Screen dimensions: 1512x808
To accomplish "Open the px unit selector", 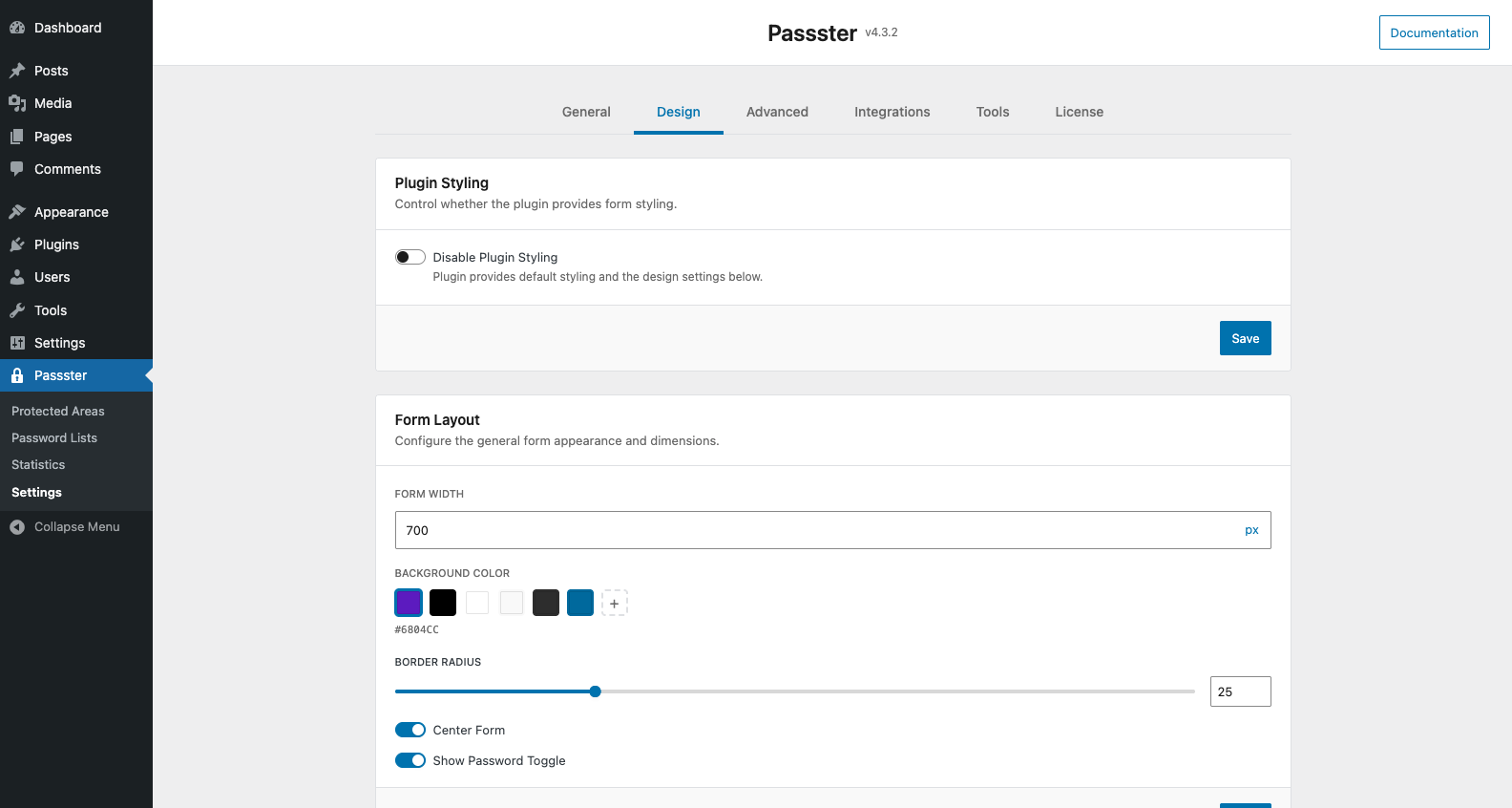I will pos(1250,530).
